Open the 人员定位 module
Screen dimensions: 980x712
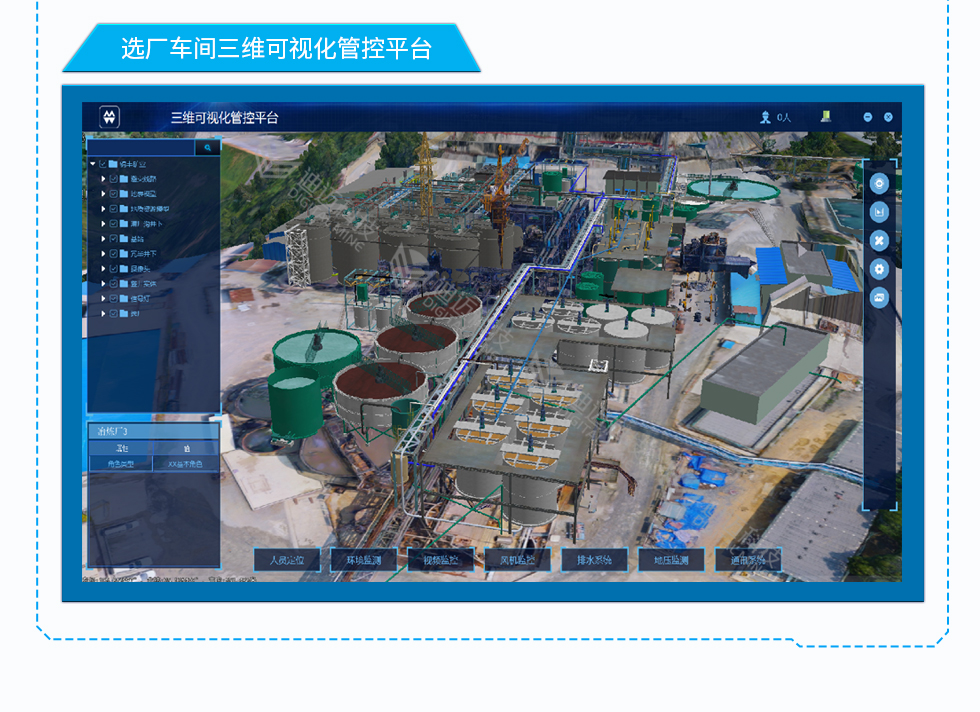click(x=286, y=560)
